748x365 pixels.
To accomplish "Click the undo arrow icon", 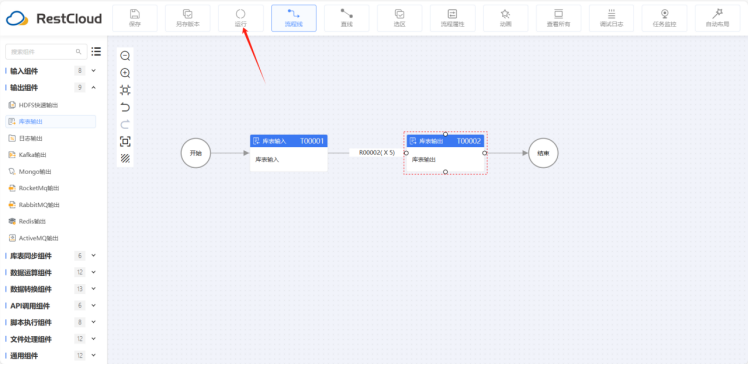I will 125,107.
